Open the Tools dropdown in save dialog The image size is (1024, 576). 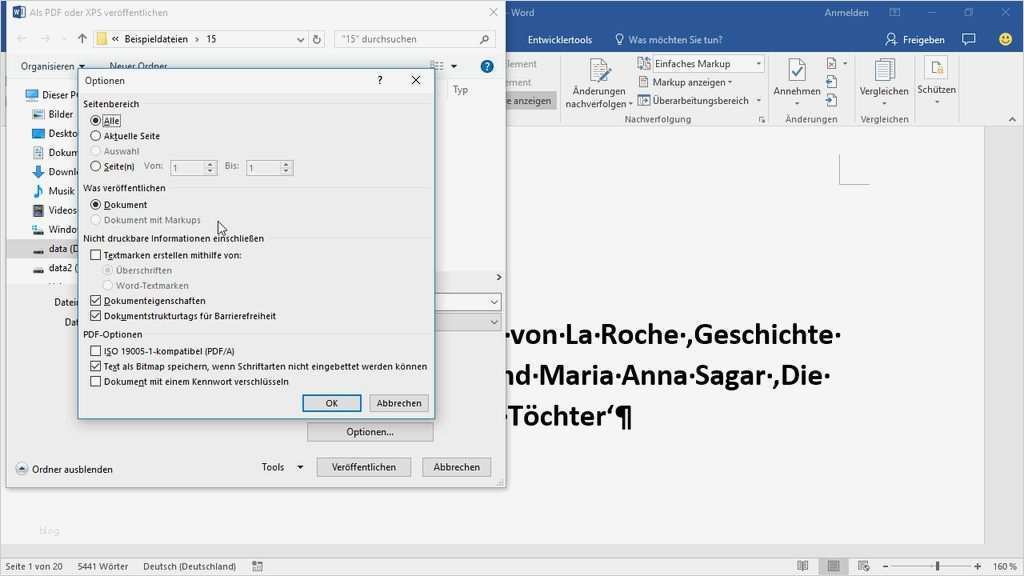click(x=282, y=467)
